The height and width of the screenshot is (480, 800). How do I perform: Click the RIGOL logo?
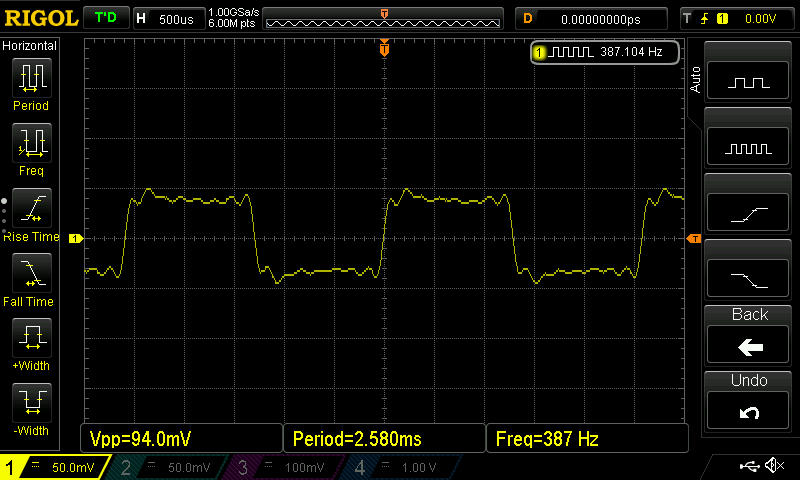point(41,18)
